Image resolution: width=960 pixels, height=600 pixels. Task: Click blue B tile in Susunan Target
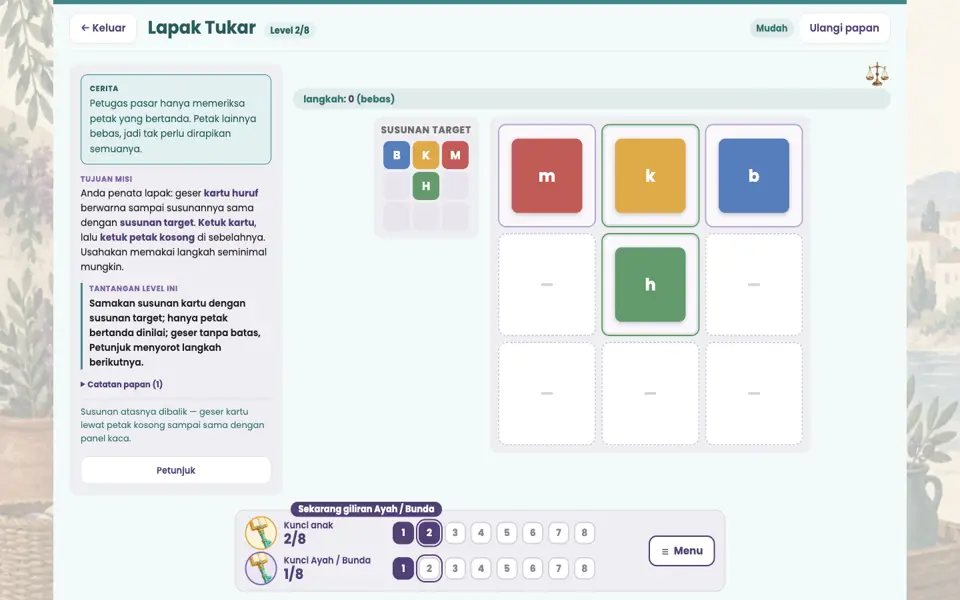[x=397, y=155]
